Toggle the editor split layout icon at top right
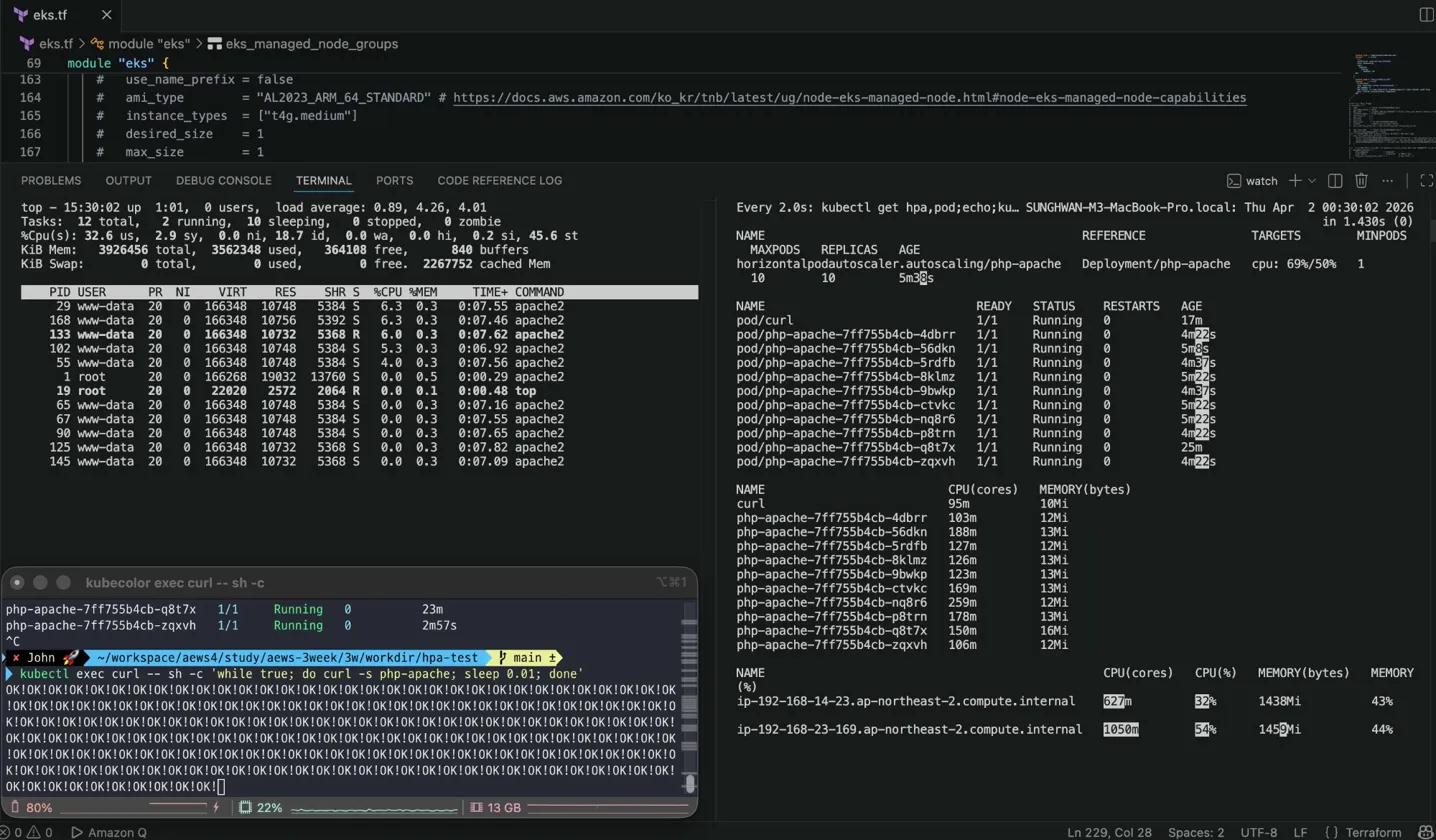This screenshot has width=1436, height=840. pos(1426,15)
